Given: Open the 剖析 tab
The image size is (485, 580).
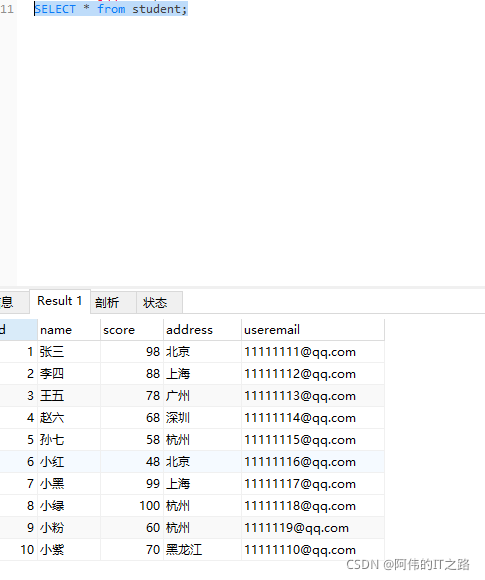Looking at the screenshot, I should 113,303.
